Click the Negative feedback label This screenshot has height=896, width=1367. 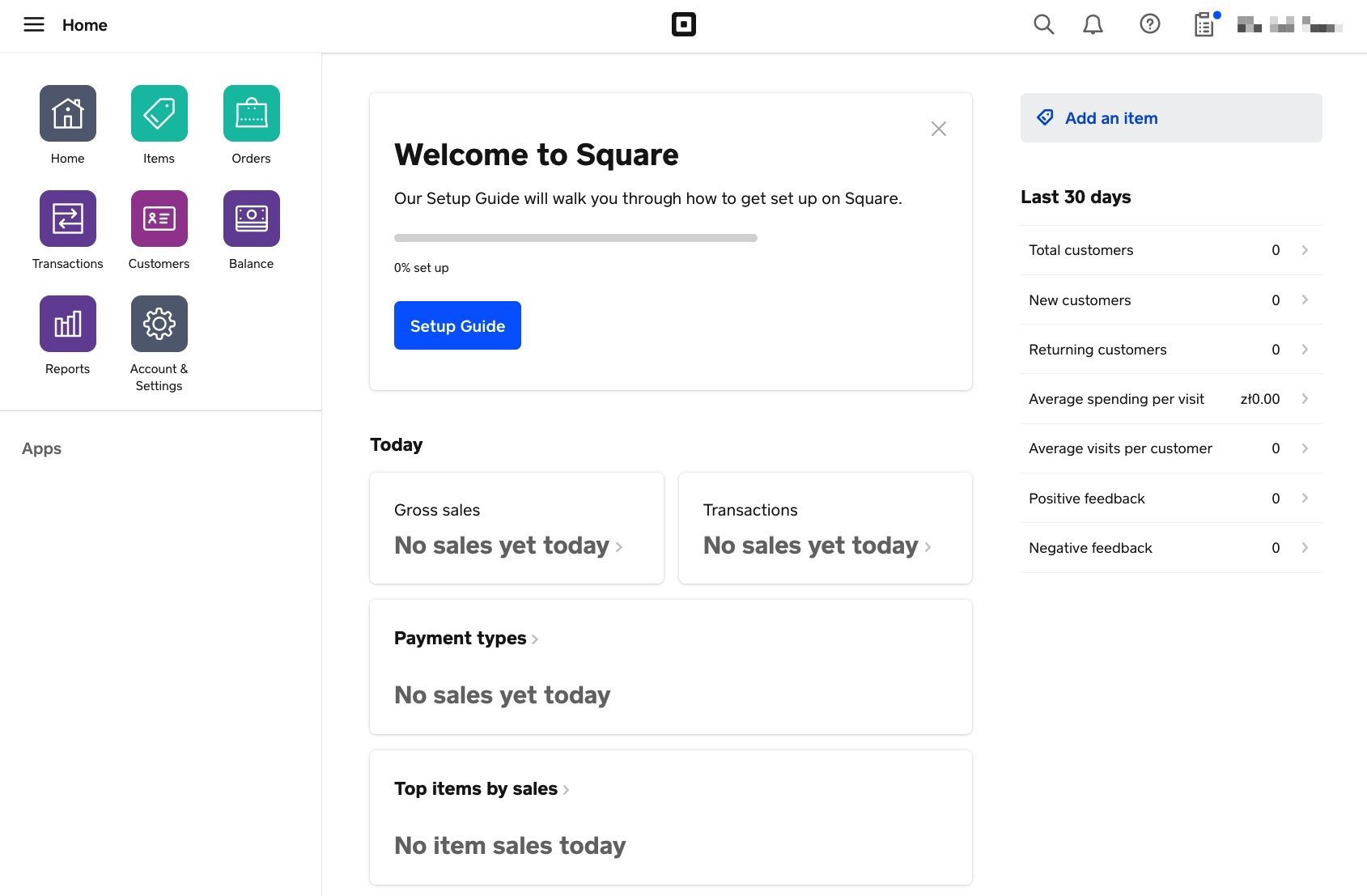[x=1090, y=548]
